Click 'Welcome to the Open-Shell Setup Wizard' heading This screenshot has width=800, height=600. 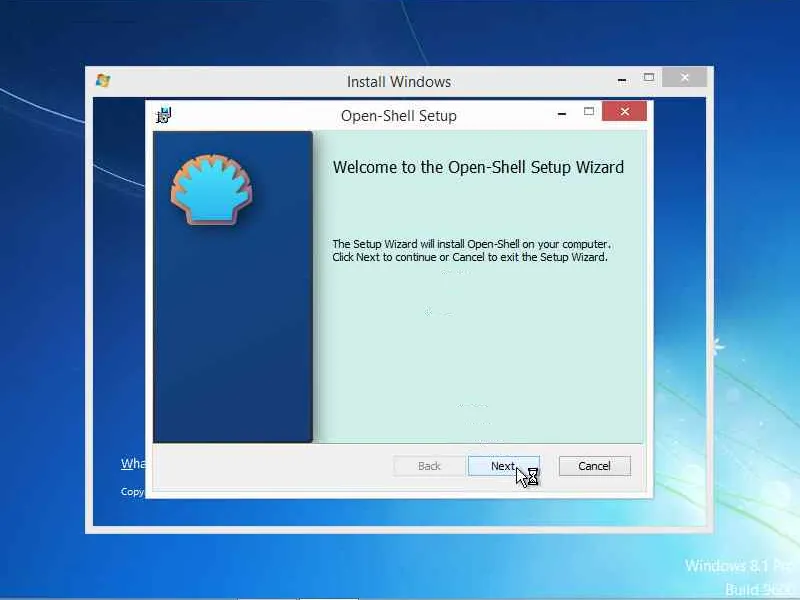point(478,167)
